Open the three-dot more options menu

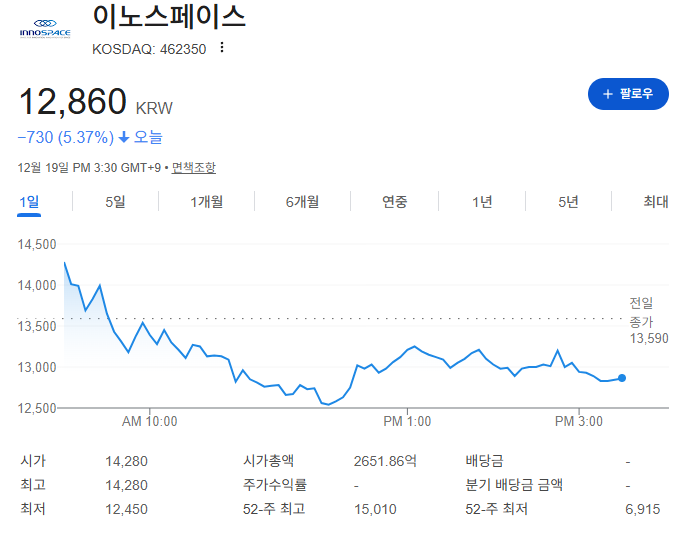[x=222, y=47]
